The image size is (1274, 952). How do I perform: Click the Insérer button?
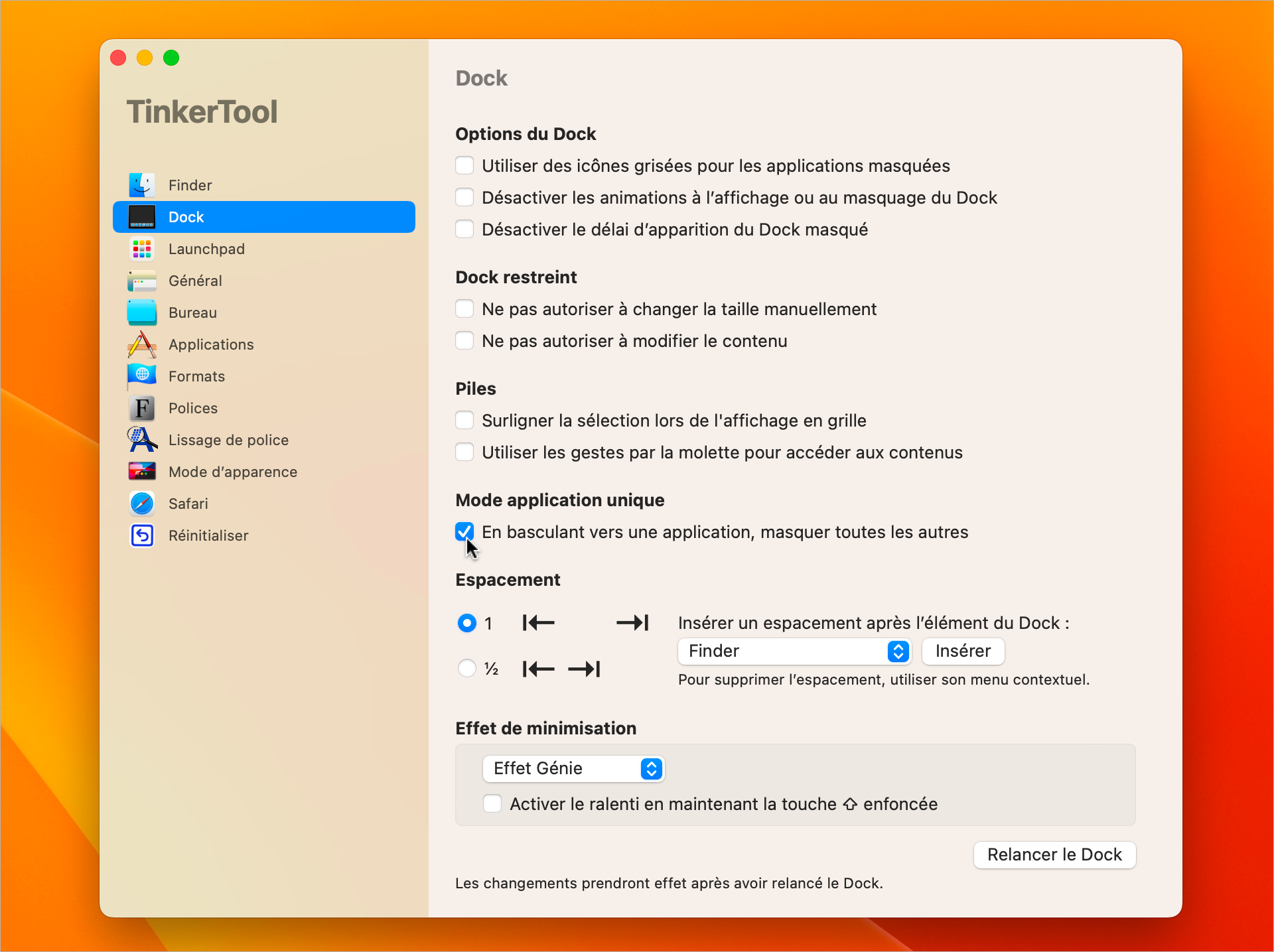point(963,651)
